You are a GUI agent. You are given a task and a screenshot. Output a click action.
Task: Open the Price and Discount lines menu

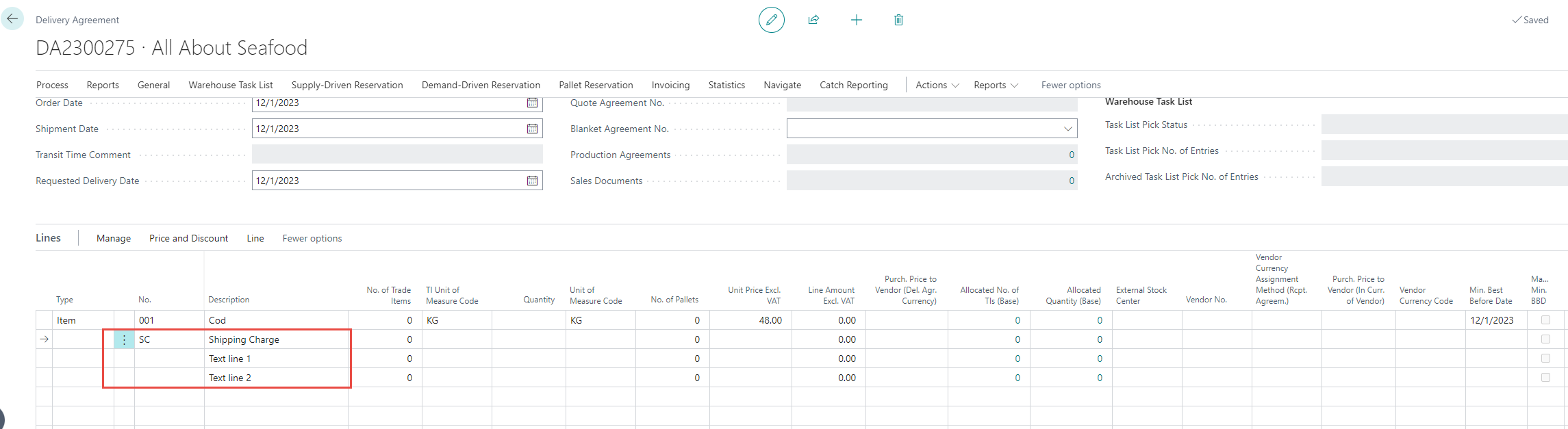[x=188, y=238]
